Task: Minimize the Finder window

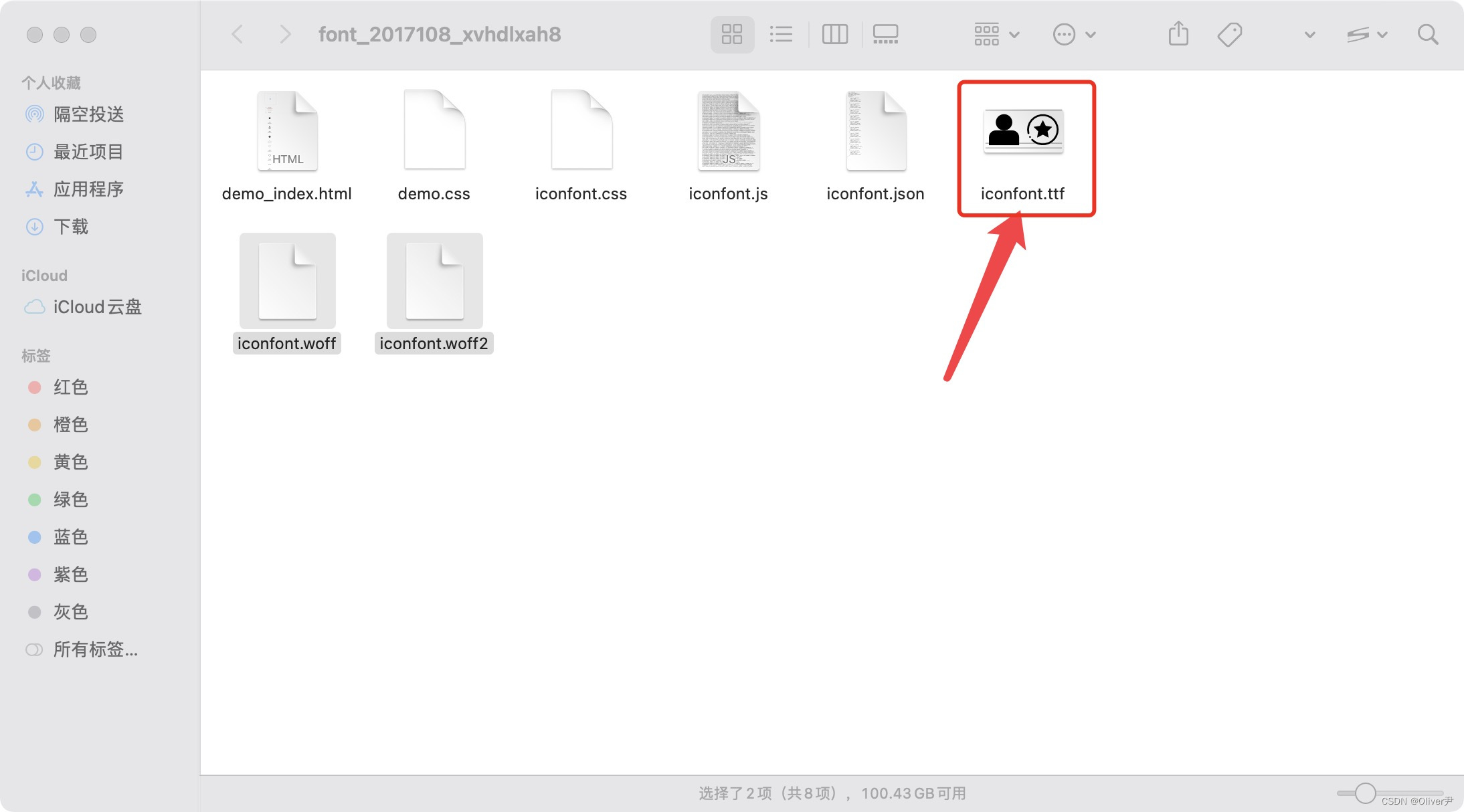Action: [62, 34]
